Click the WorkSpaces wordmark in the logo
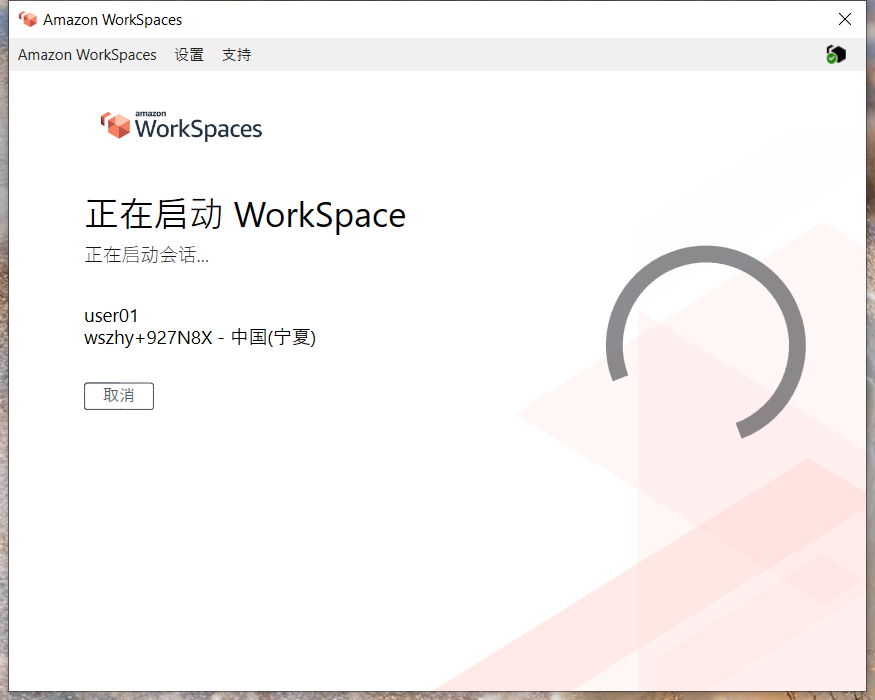This screenshot has height=700, width=875. 198,129
